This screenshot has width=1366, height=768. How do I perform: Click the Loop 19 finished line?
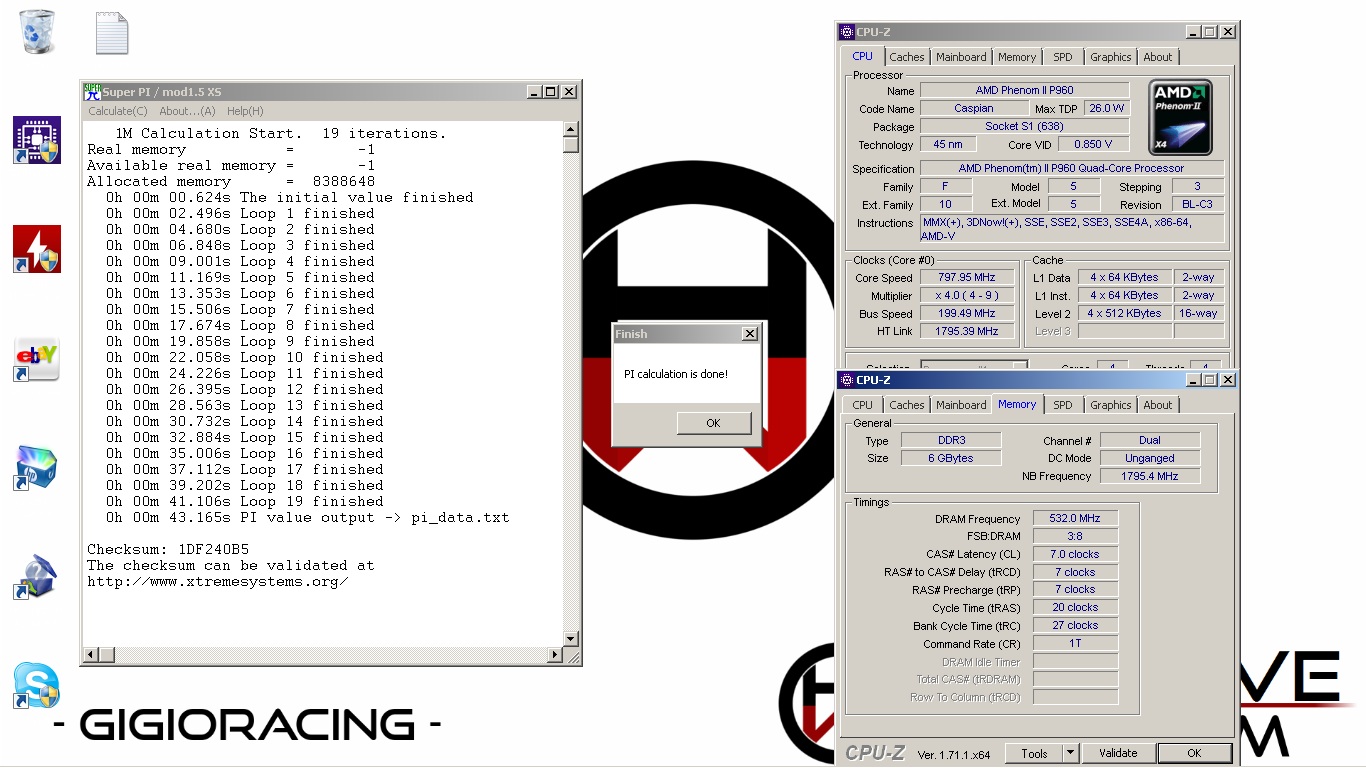[245, 501]
